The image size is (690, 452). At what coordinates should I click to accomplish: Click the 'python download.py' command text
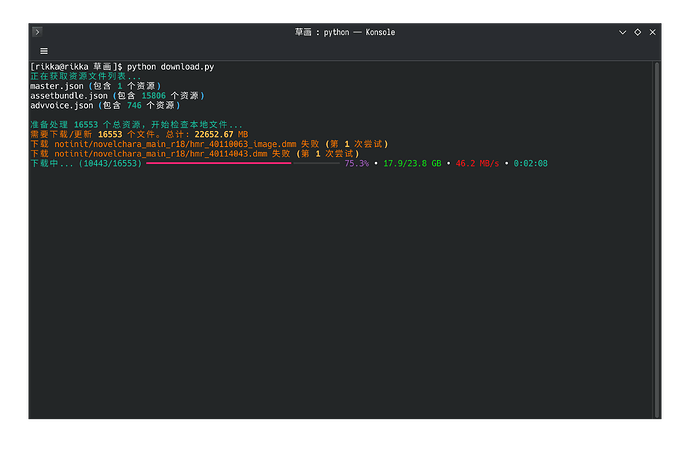[x=171, y=67]
